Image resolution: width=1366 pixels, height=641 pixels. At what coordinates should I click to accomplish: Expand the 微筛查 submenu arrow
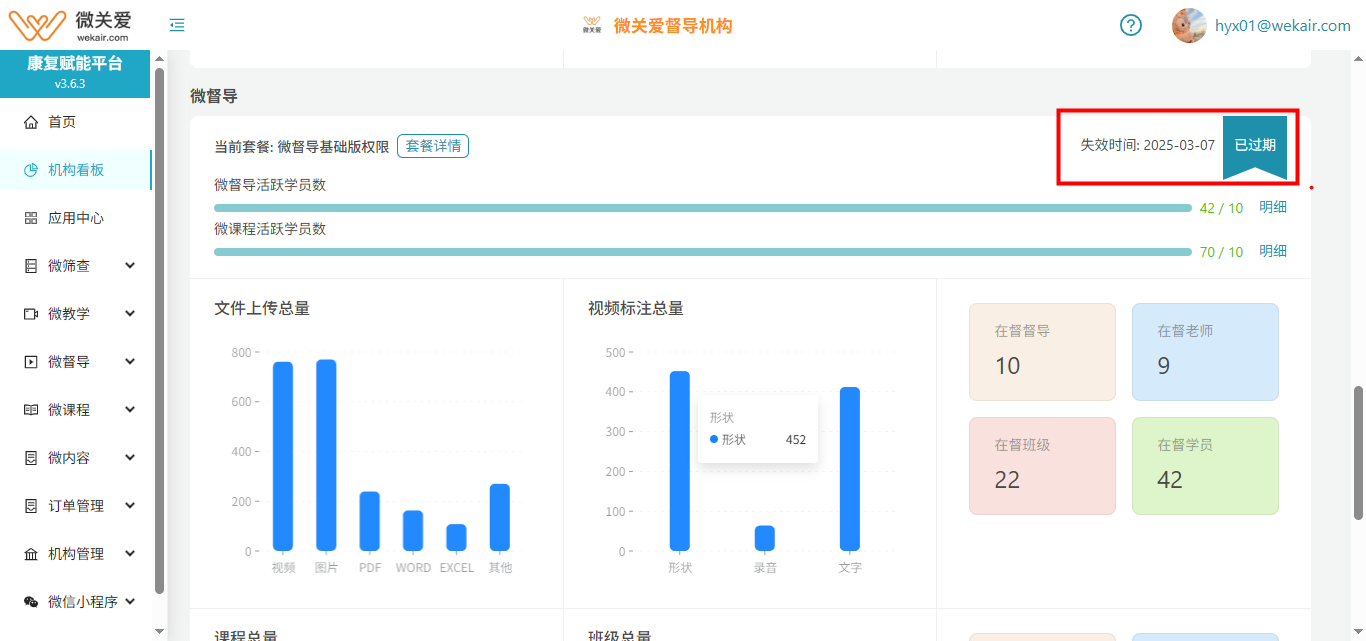(x=130, y=266)
